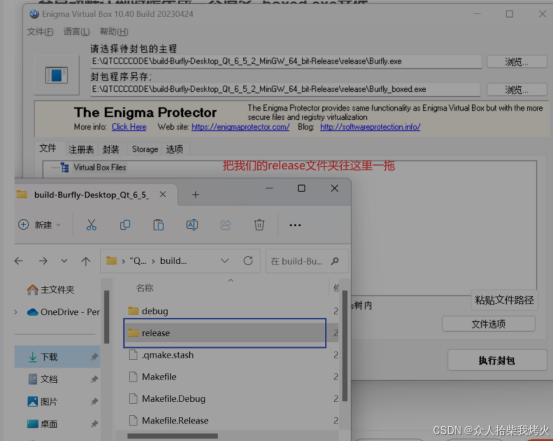
Task: Open the three-dots See more menu
Action: pyautogui.click(x=295, y=225)
